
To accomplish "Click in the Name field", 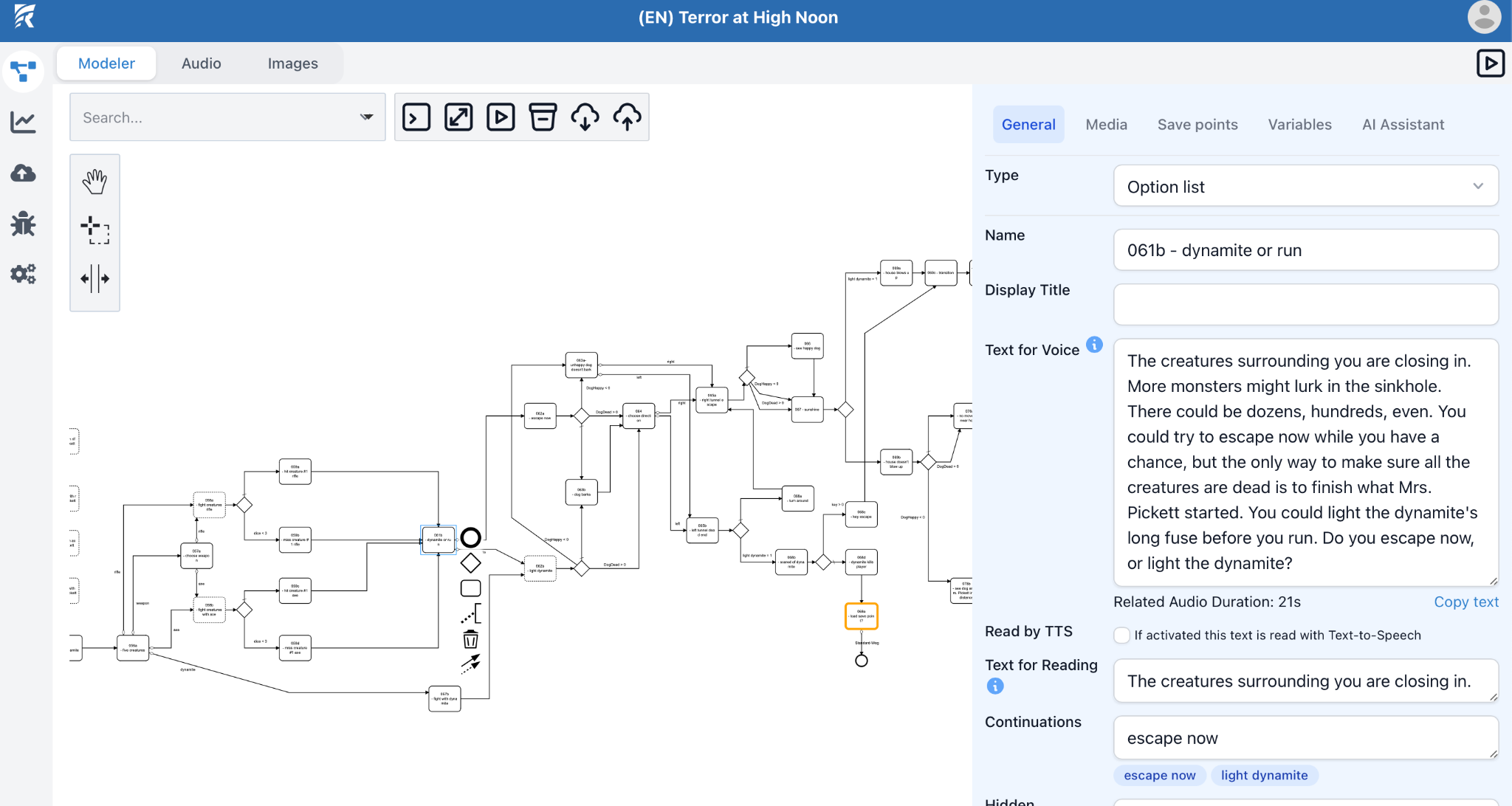I will point(1305,250).
